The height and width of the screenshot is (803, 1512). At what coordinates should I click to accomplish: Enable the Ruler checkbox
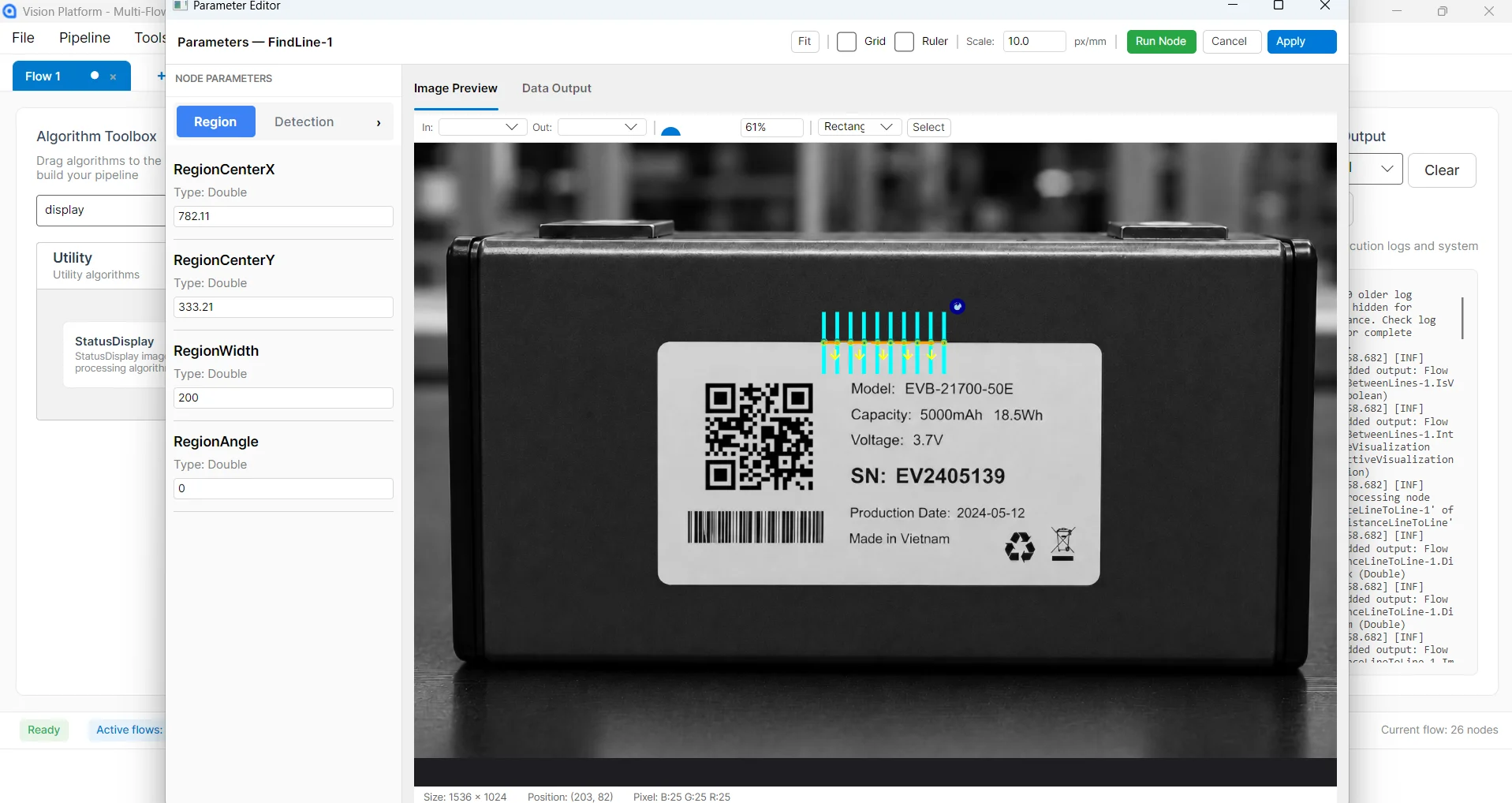(x=904, y=42)
